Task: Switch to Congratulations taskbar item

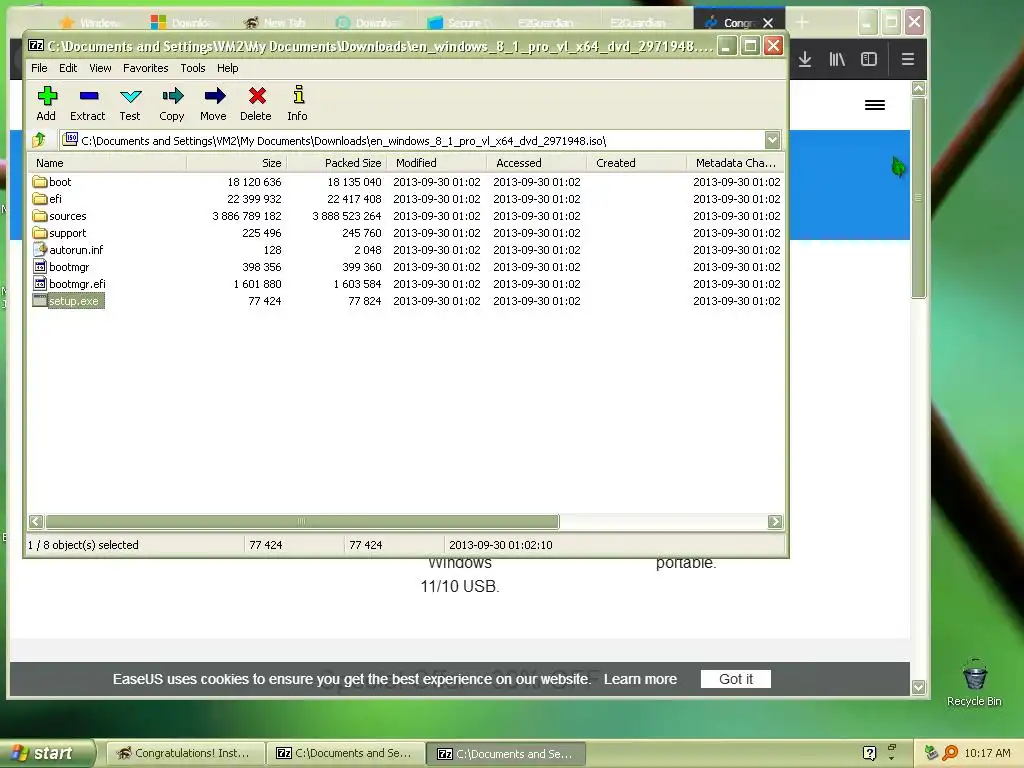Action: click(184, 753)
